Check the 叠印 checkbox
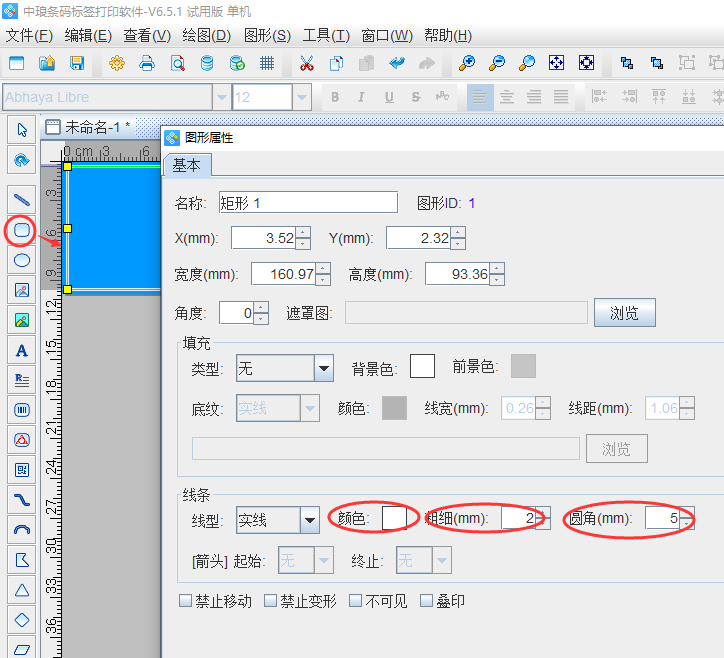The image size is (724, 658). point(426,601)
